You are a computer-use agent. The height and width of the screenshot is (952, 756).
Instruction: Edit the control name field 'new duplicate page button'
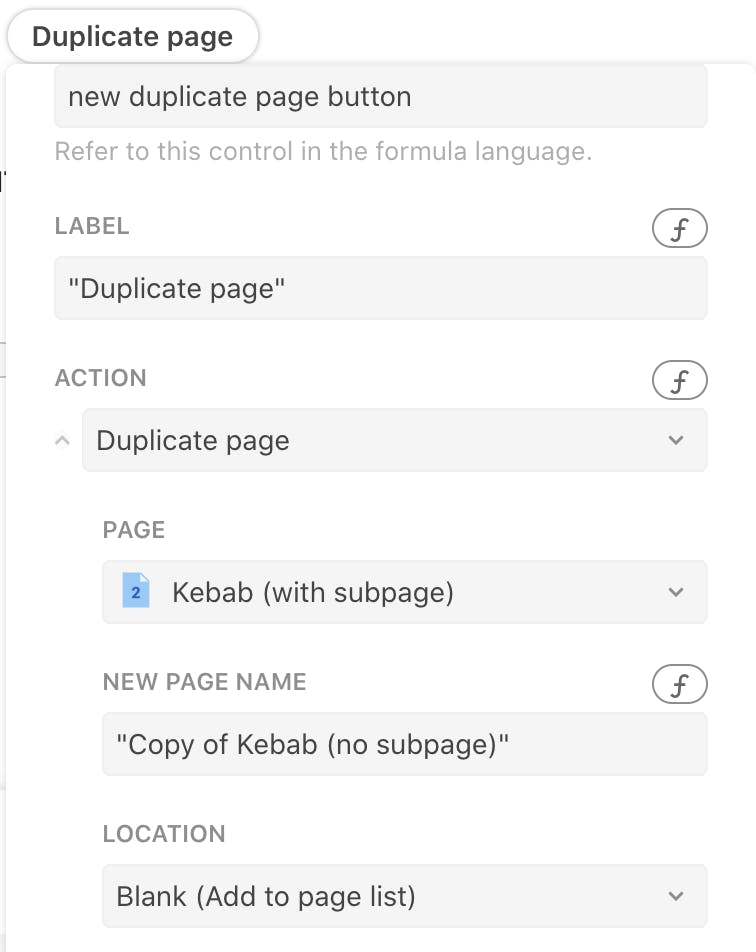[x=381, y=97]
